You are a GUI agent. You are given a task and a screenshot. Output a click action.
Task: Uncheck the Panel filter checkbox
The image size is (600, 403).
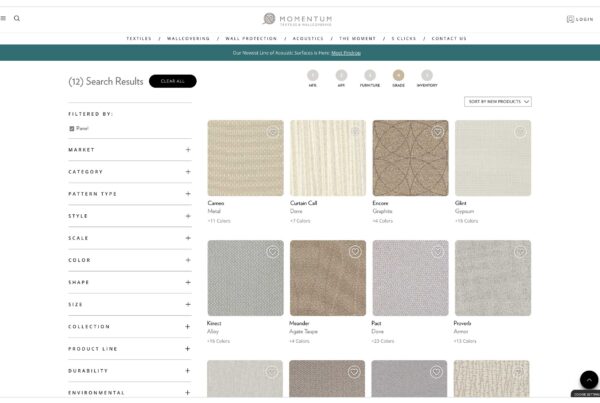[x=72, y=128]
